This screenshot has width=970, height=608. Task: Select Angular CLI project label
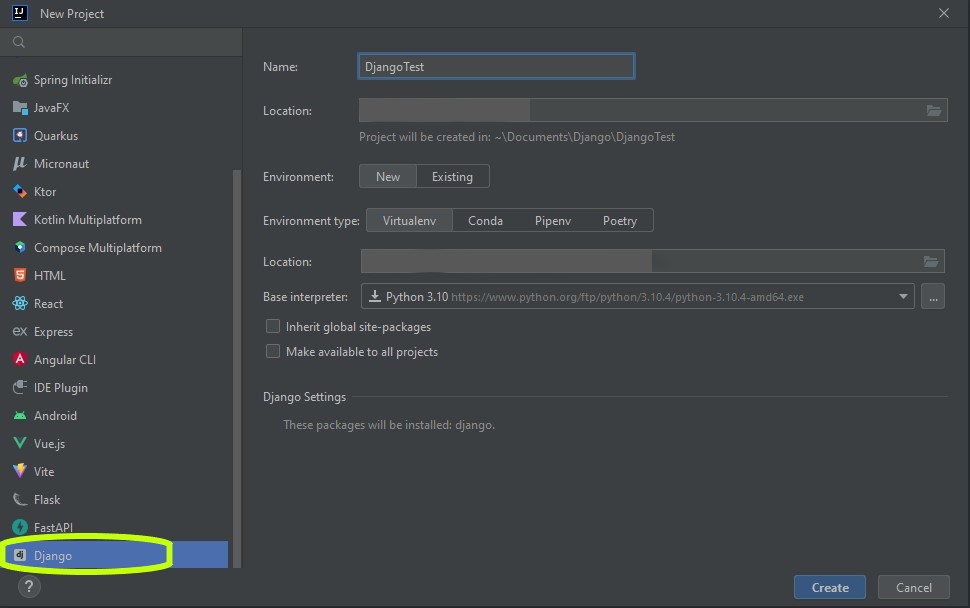click(65, 359)
